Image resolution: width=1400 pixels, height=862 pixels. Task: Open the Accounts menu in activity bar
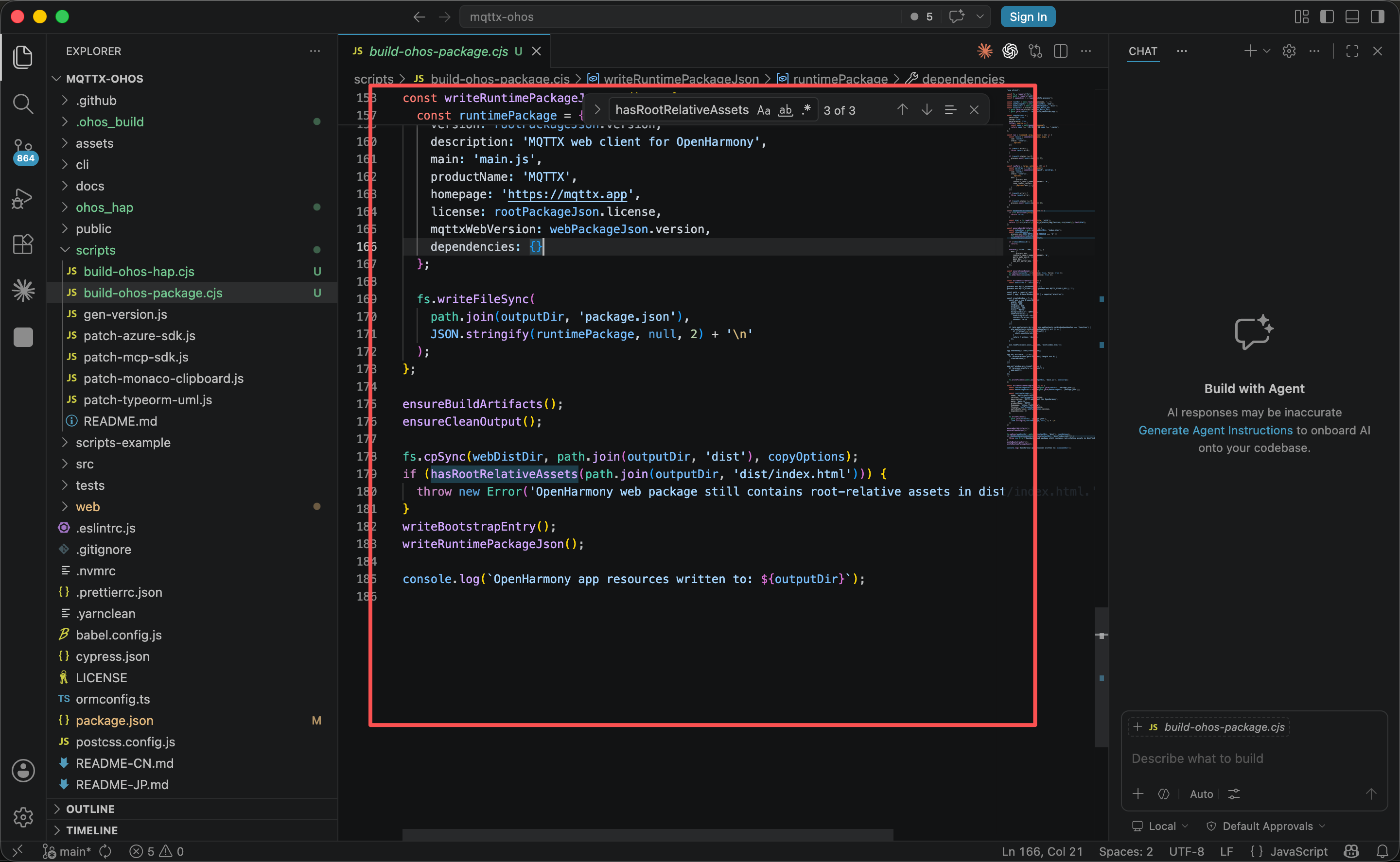pos(23,771)
